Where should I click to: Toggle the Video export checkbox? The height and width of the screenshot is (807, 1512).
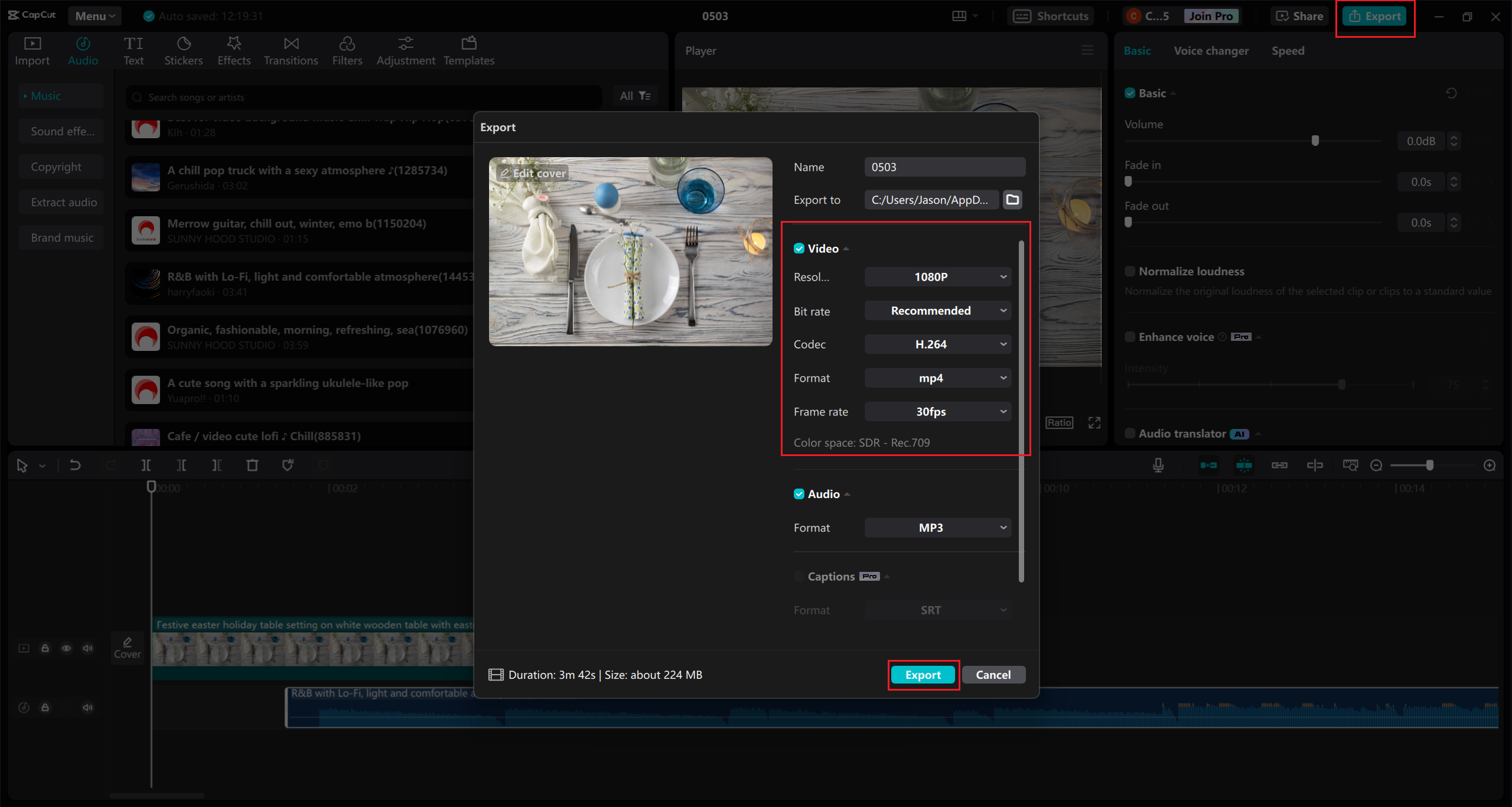point(798,248)
